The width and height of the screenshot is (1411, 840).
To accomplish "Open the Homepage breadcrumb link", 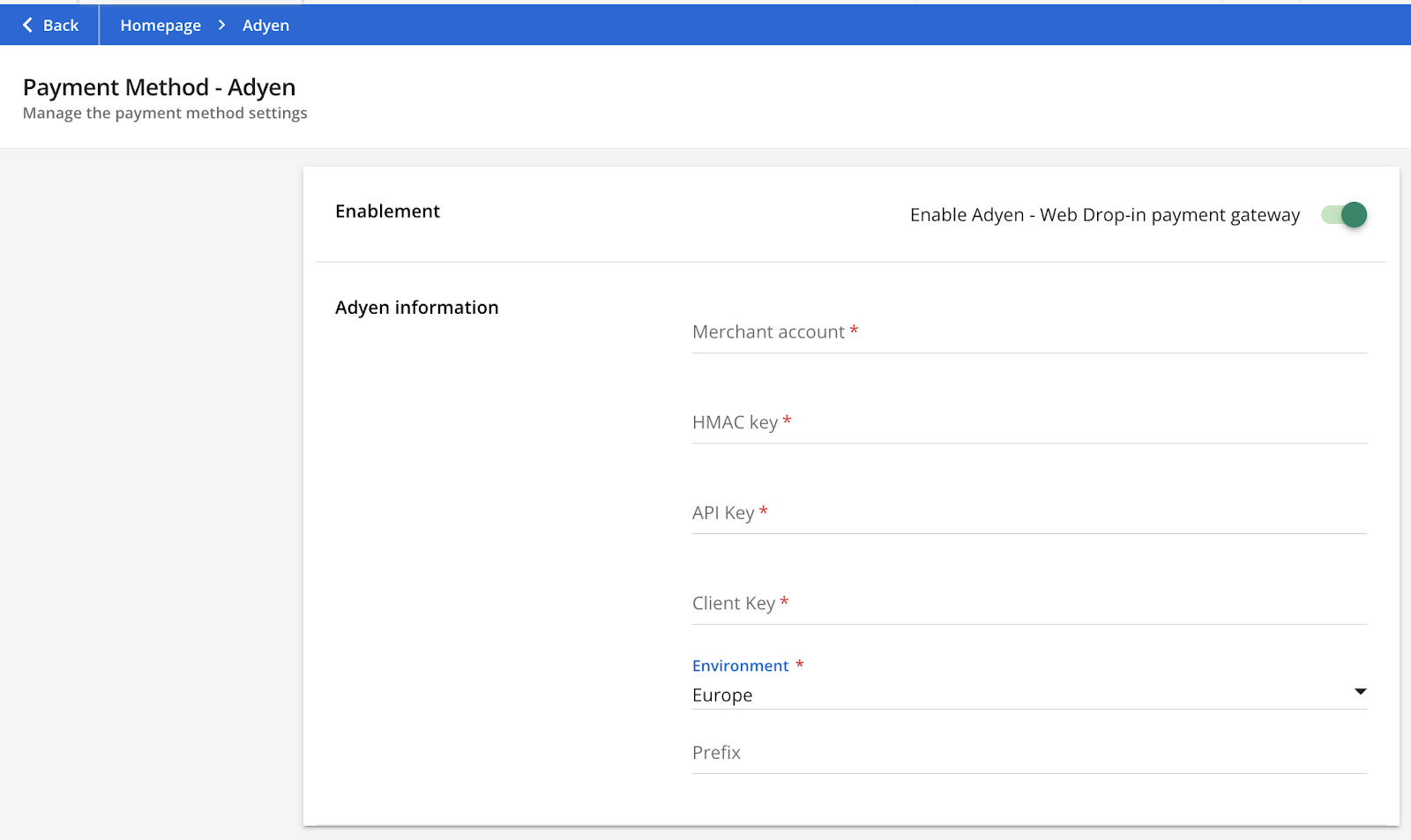I will tap(161, 26).
